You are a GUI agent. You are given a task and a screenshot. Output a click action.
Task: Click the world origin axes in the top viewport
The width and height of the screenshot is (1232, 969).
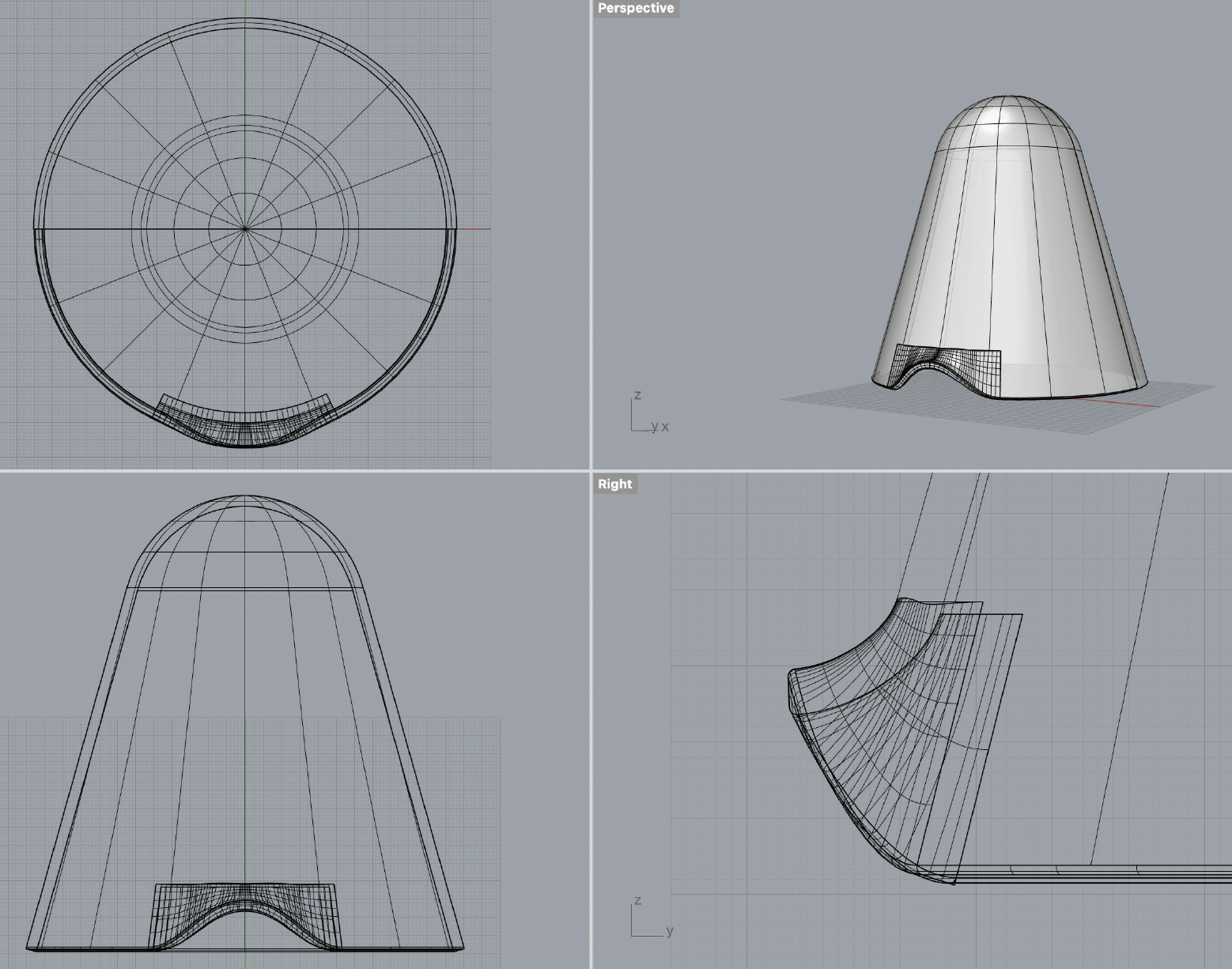pyautogui.click(x=246, y=228)
